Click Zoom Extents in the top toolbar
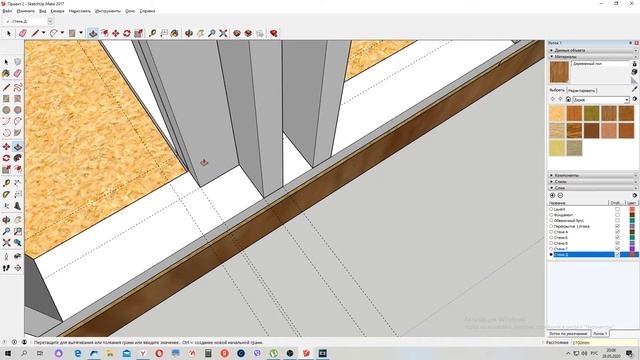This screenshot has width=640, height=360. pos(223,33)
